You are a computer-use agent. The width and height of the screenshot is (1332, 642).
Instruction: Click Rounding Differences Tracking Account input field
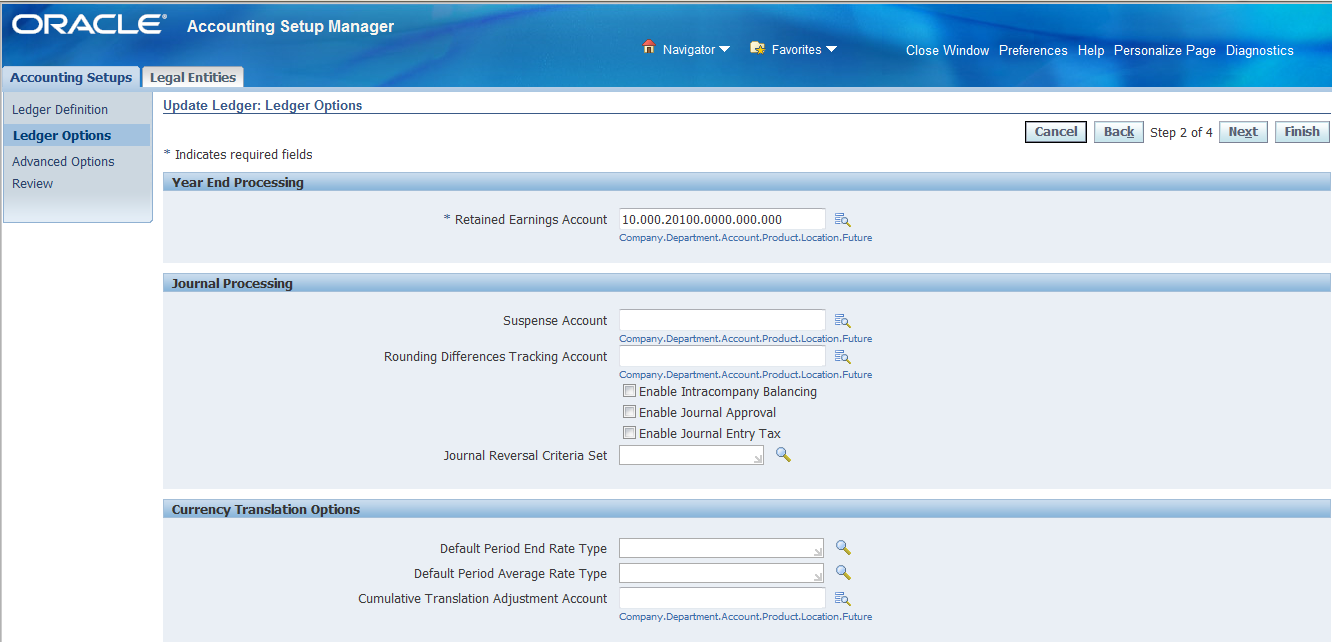coord(722,356)
